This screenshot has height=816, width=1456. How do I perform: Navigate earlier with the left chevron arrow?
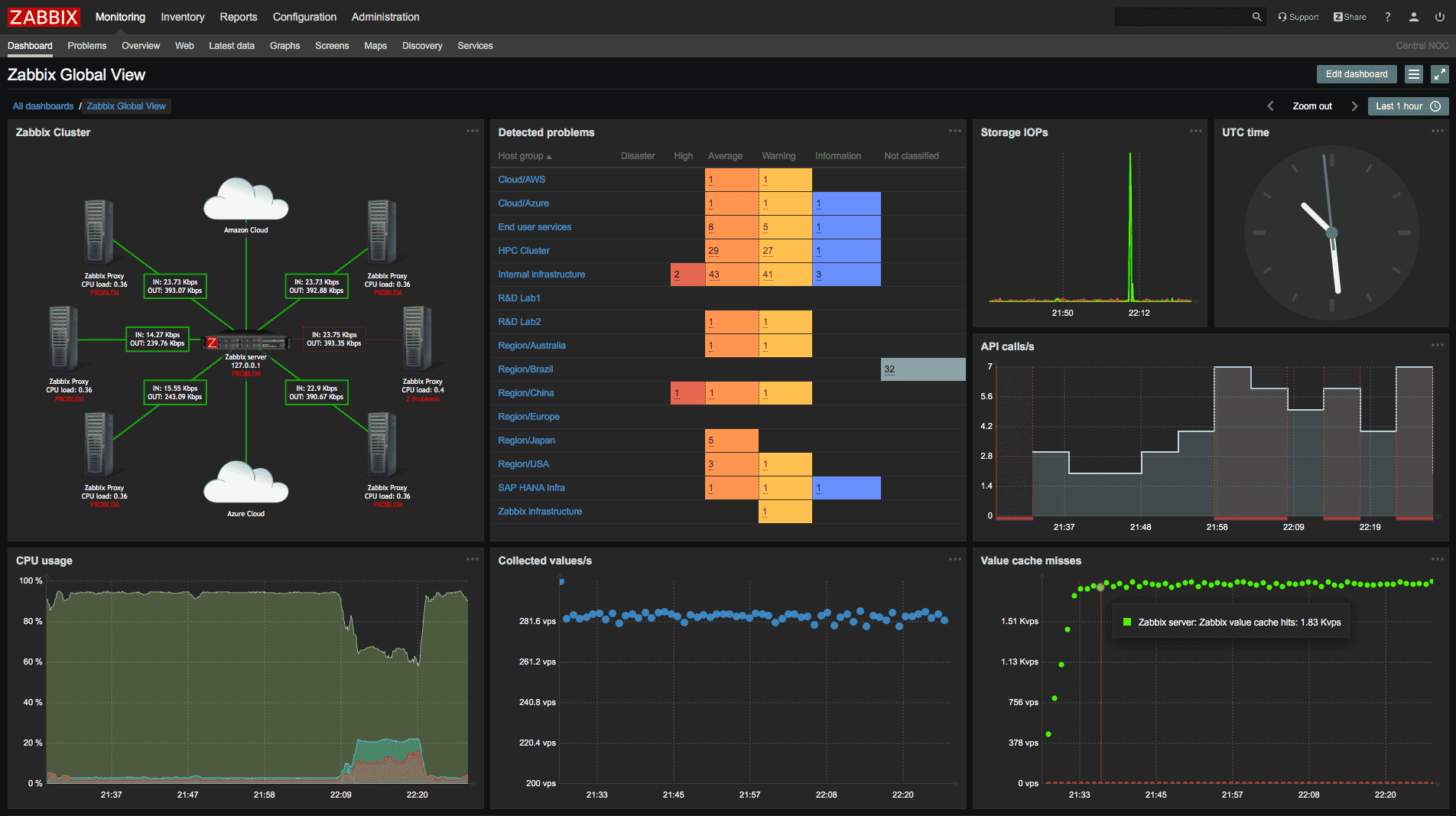(x=1270, y=106)
